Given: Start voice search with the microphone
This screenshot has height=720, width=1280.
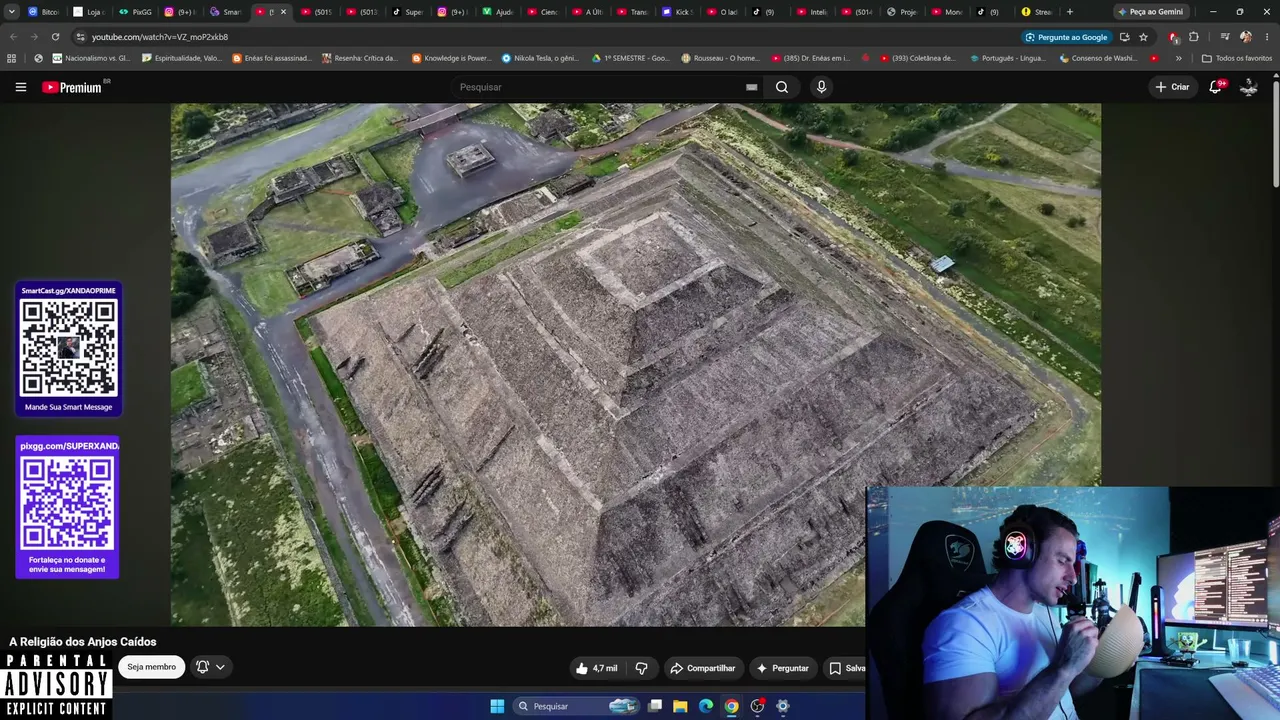Looking at the screenshot, I should [x=821, y=87].
